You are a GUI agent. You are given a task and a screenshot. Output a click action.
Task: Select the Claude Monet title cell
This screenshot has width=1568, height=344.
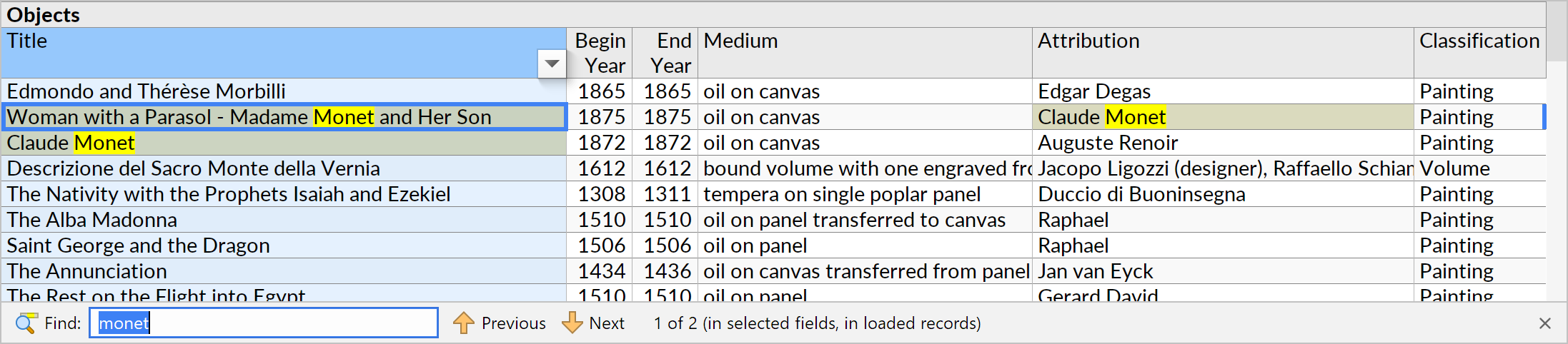(x=284, y=143)
